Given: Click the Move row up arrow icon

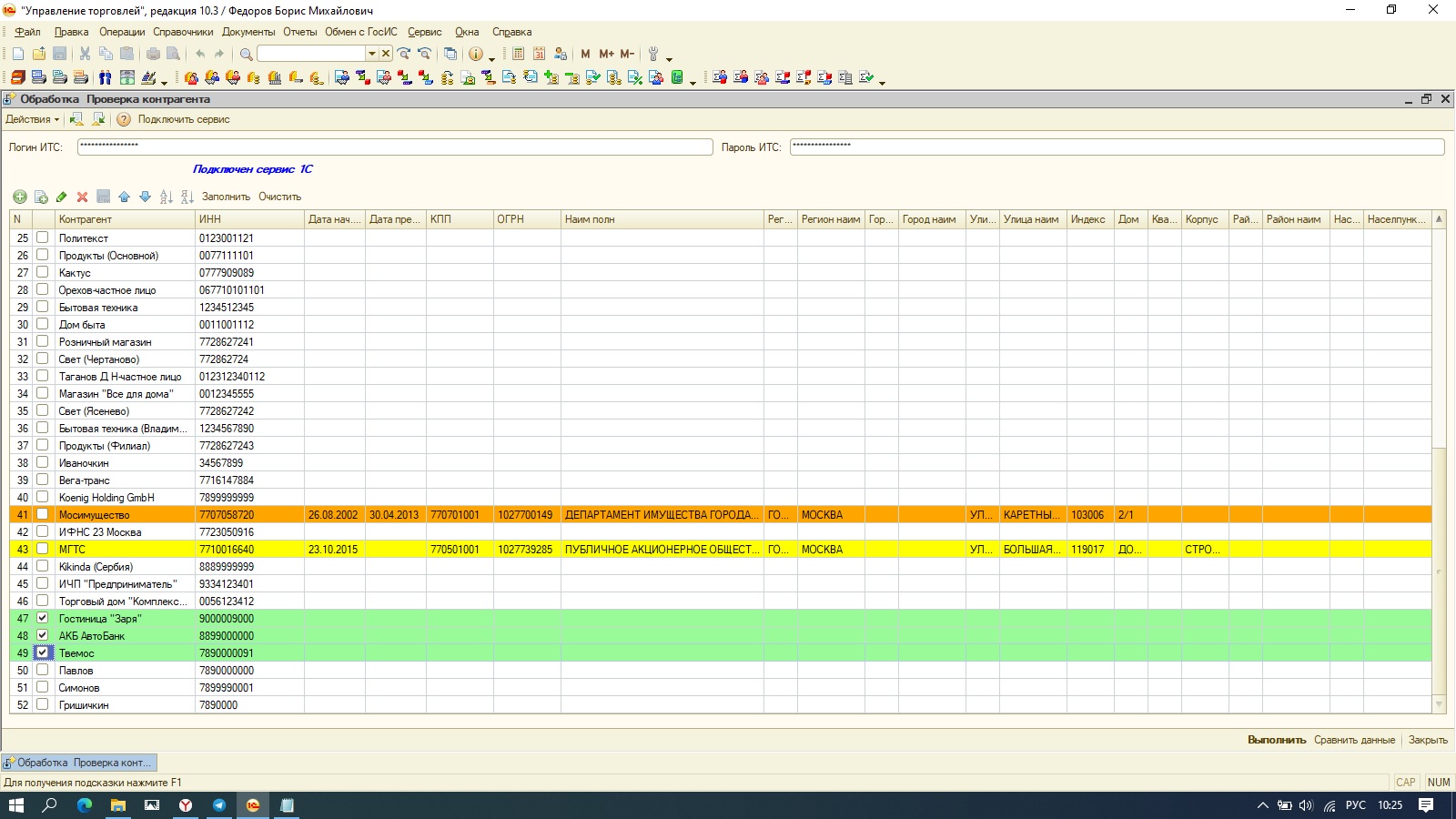Looking at the screenshot, I should (x=124, y=197).
